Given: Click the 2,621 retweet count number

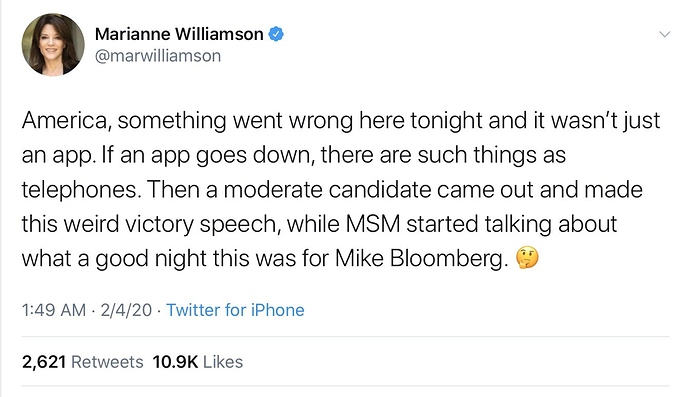Looking at the screenshot, I should (x=44, y=362).
